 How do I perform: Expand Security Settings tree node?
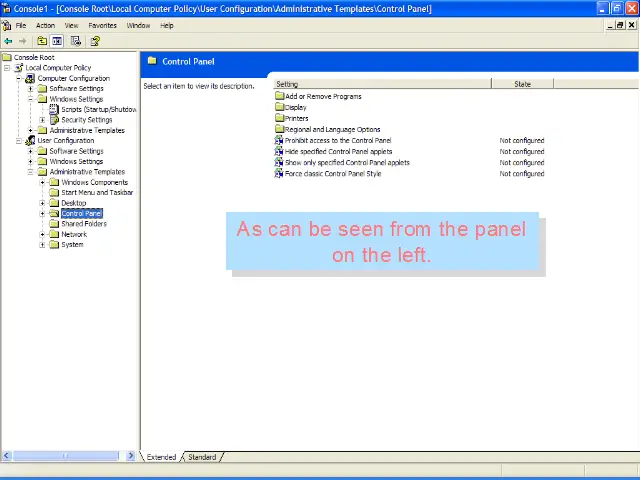point(42,120)
